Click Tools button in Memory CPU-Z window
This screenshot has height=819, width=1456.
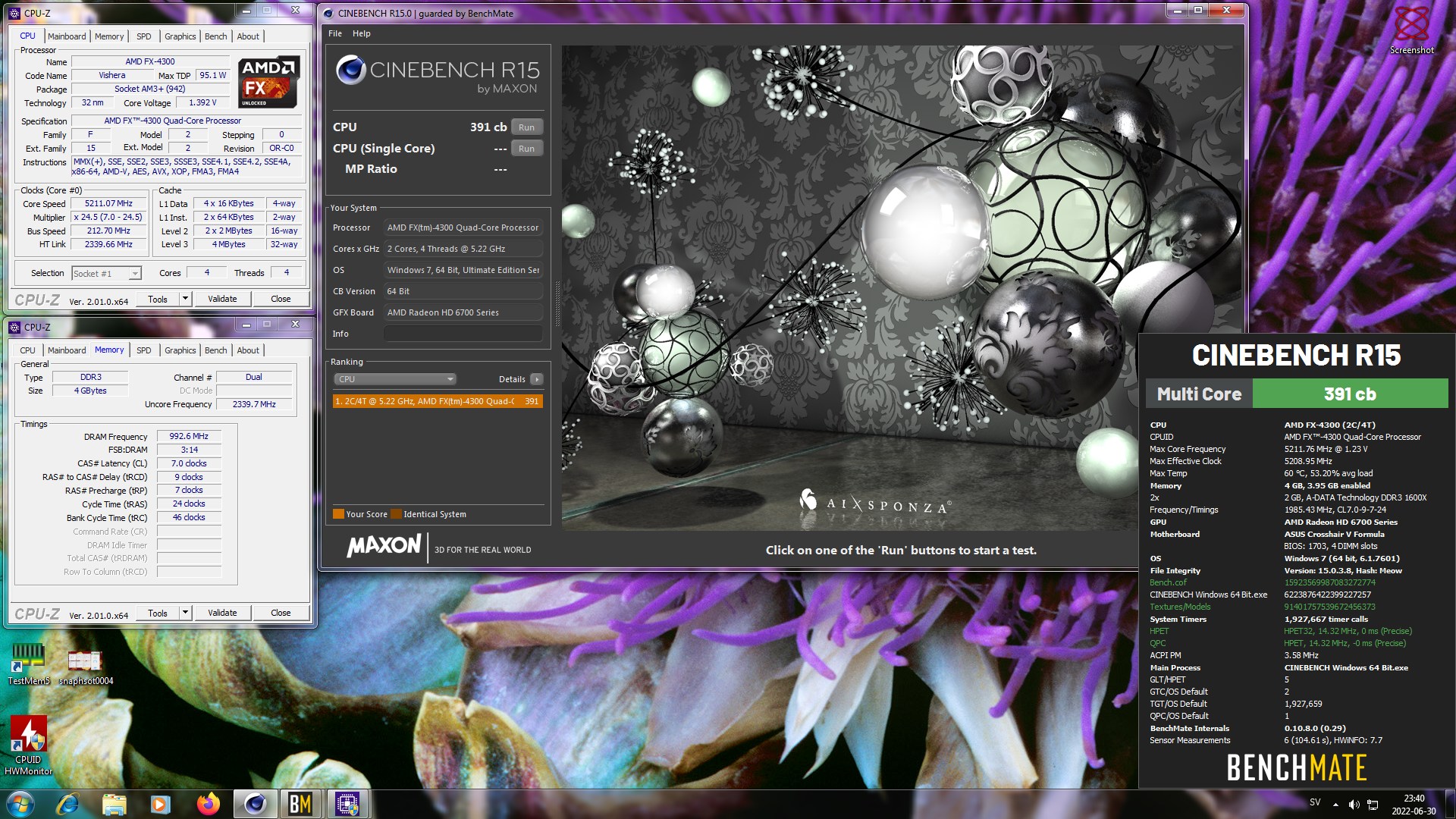tap(158, 613)
